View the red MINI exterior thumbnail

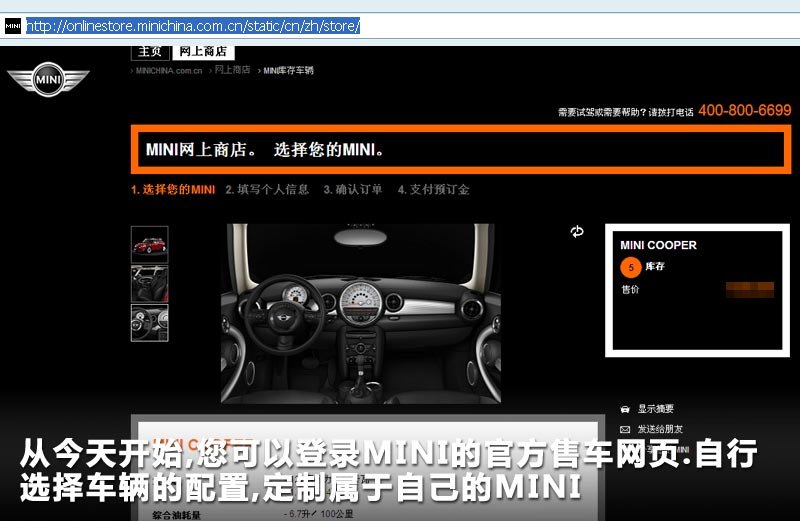point(149,244)
